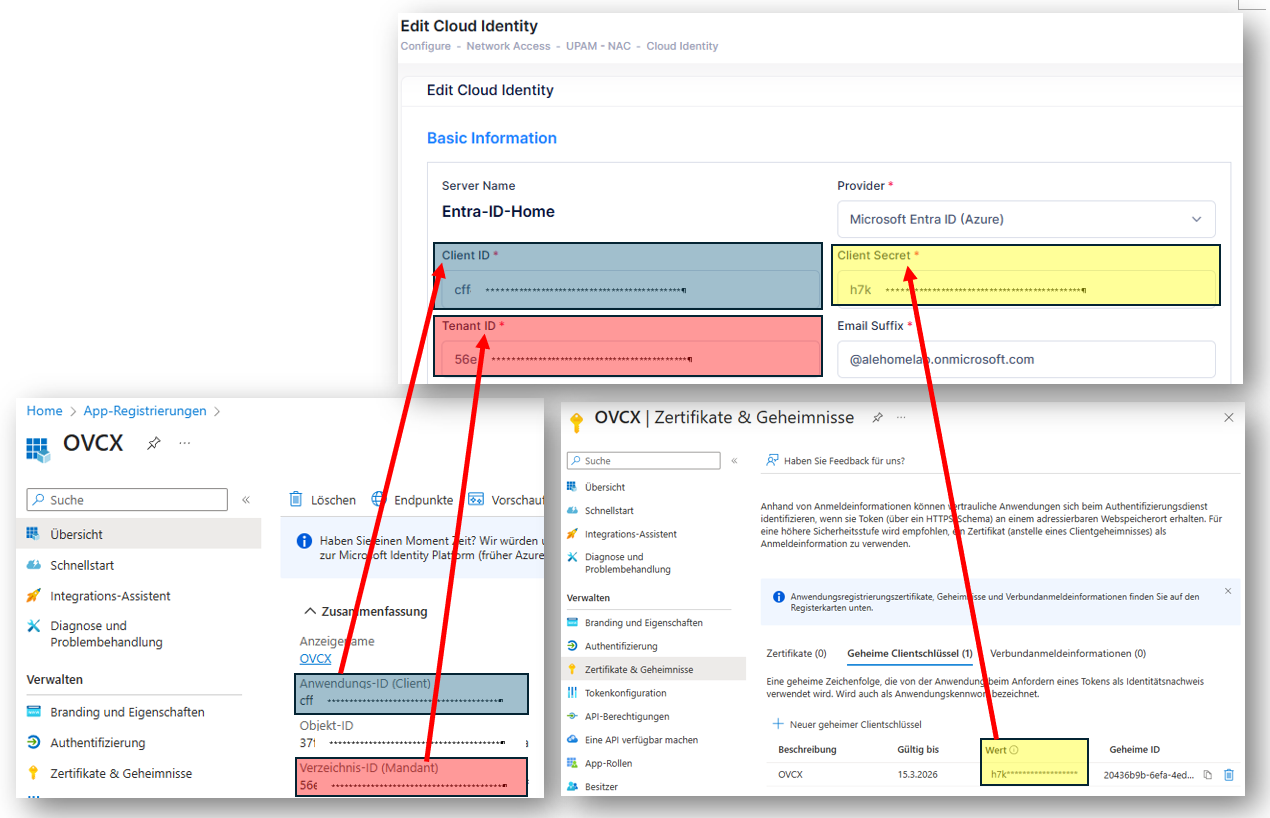
Task: Open Tokenkonfiguration in the sidebar
Action: (x=625, y=693)
